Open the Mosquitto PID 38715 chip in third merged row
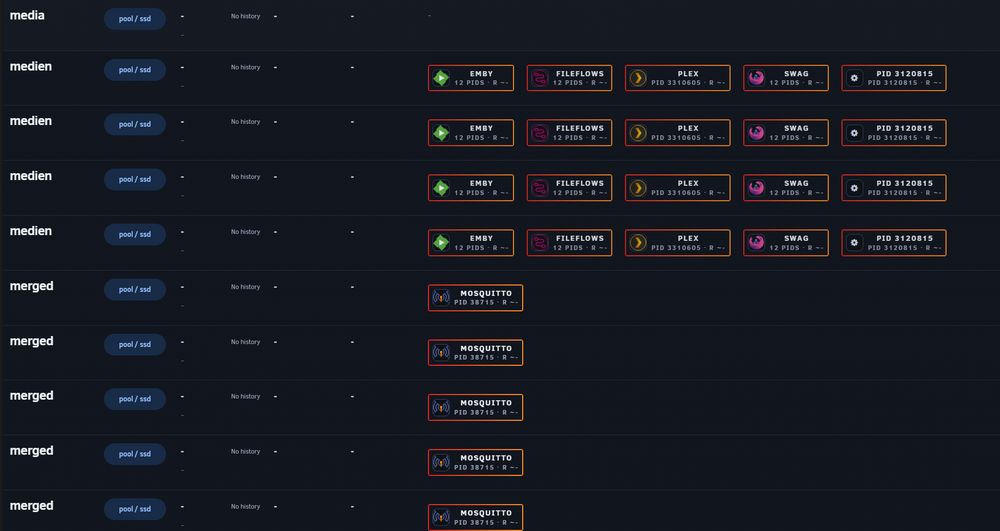The image size is (1000, 531). click(x=475, y=407)
